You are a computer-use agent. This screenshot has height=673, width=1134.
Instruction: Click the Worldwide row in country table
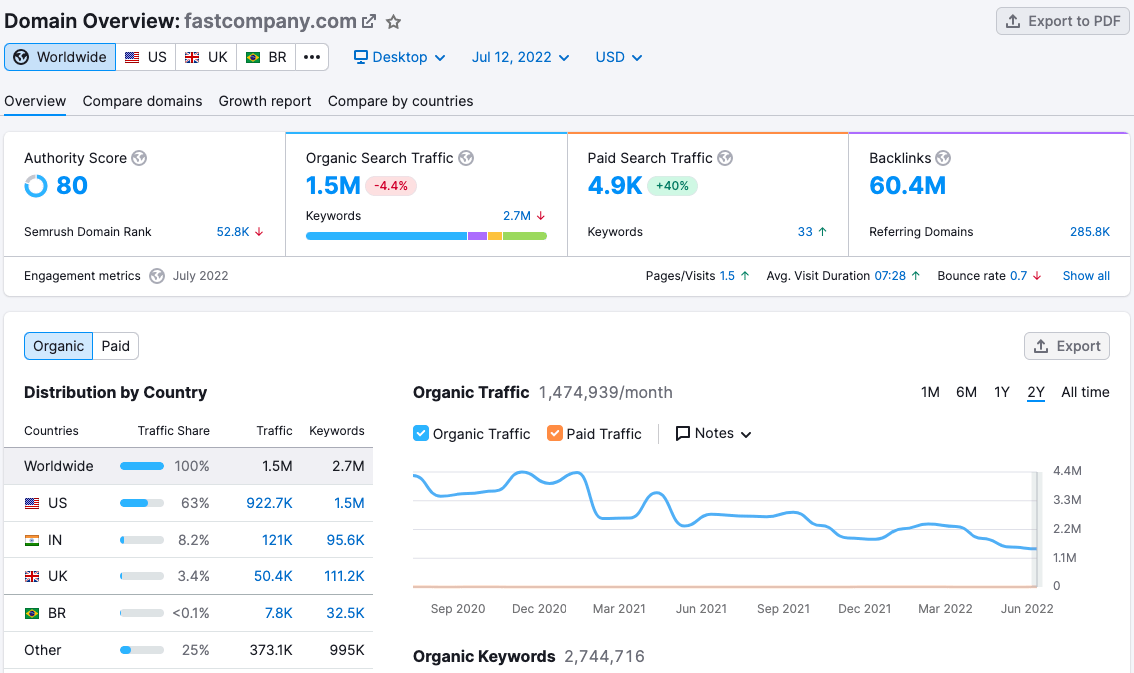[x=189, y=466]
